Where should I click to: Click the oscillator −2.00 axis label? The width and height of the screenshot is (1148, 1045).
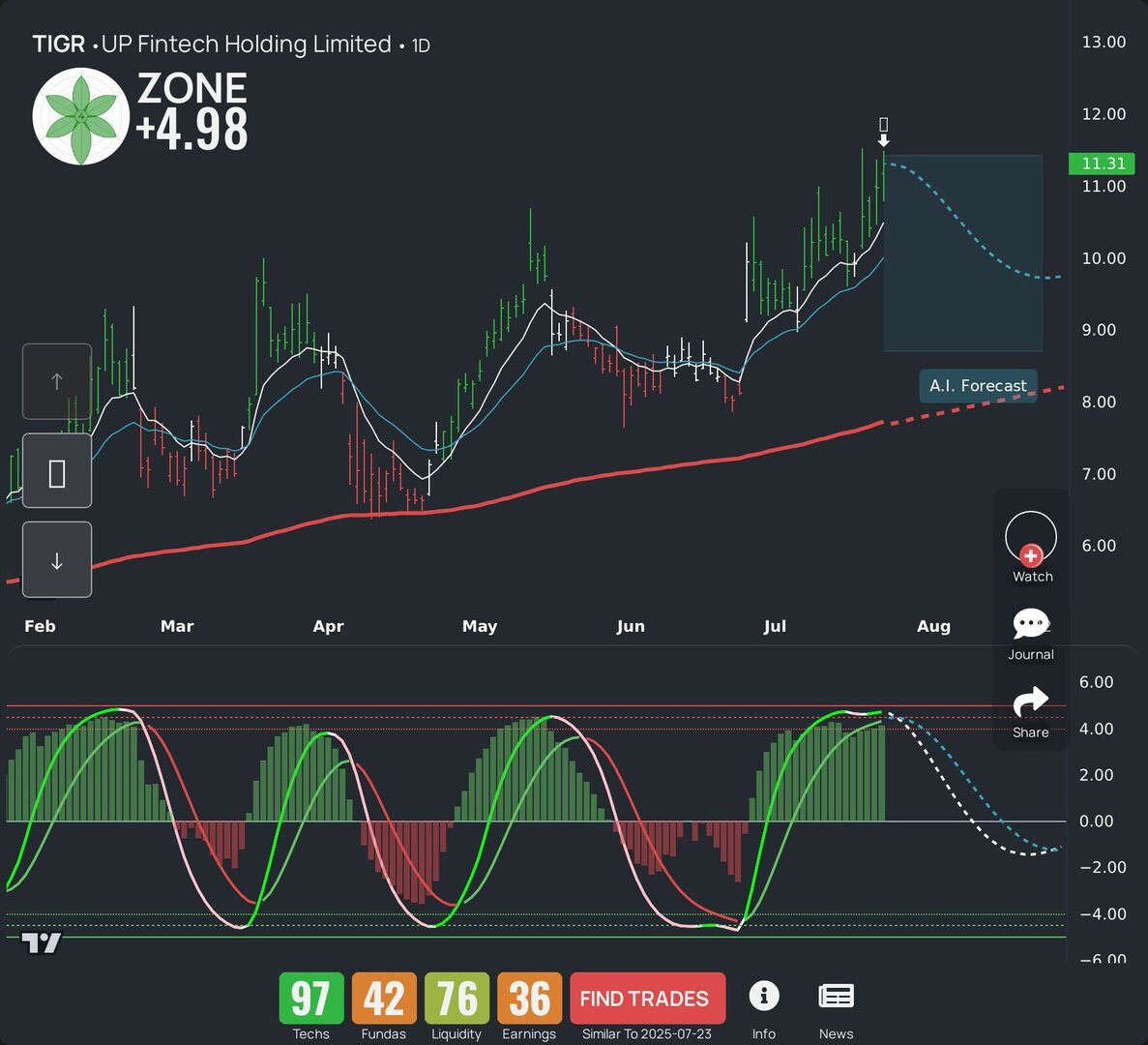(x=1103, y=867)
